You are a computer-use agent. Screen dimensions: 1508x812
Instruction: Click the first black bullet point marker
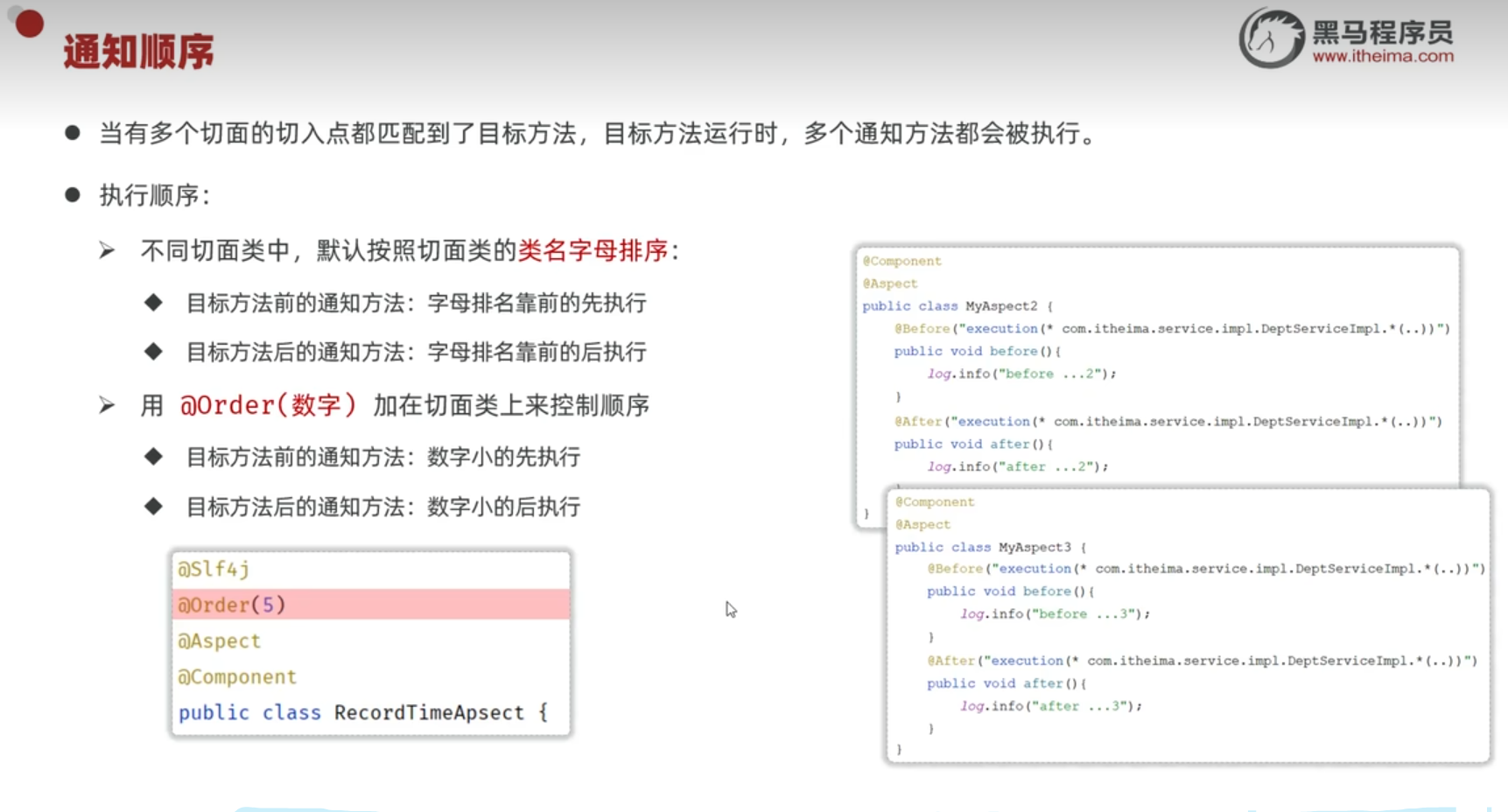(x=74, y=131)
